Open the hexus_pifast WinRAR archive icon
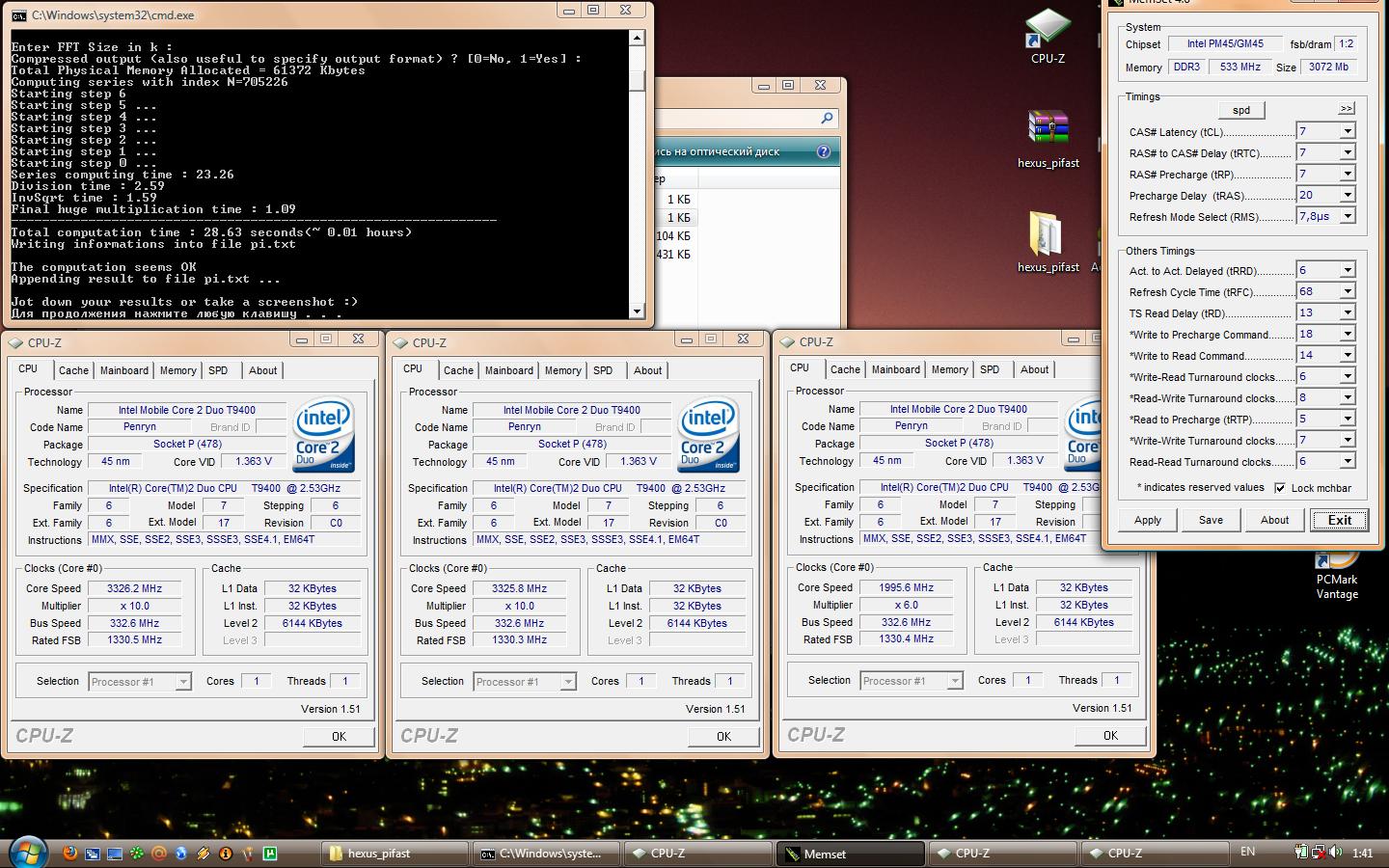 click(x=1048, y=140)
